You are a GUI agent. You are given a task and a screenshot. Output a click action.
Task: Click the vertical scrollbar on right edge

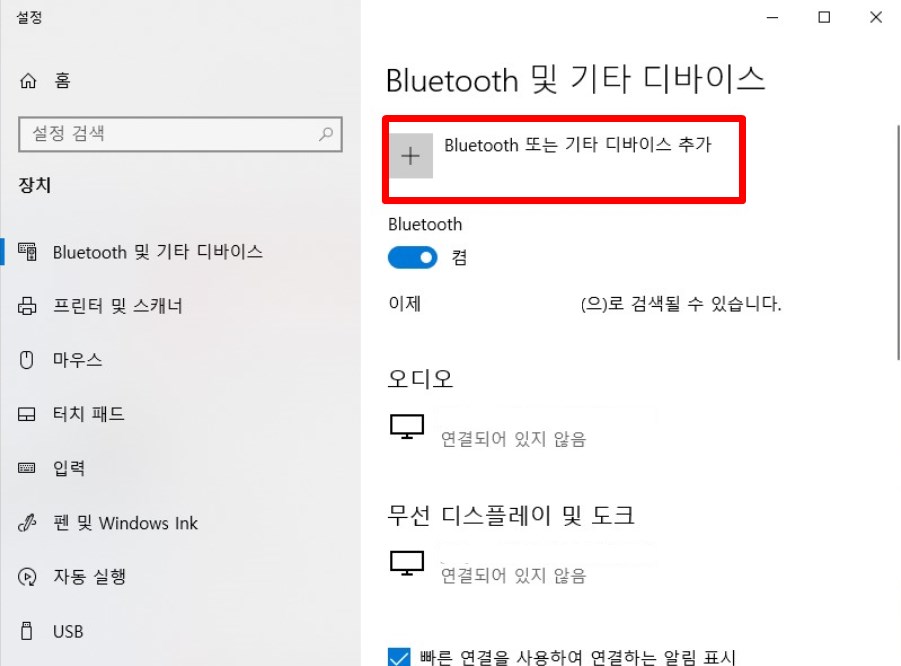[x=898, y=242]
